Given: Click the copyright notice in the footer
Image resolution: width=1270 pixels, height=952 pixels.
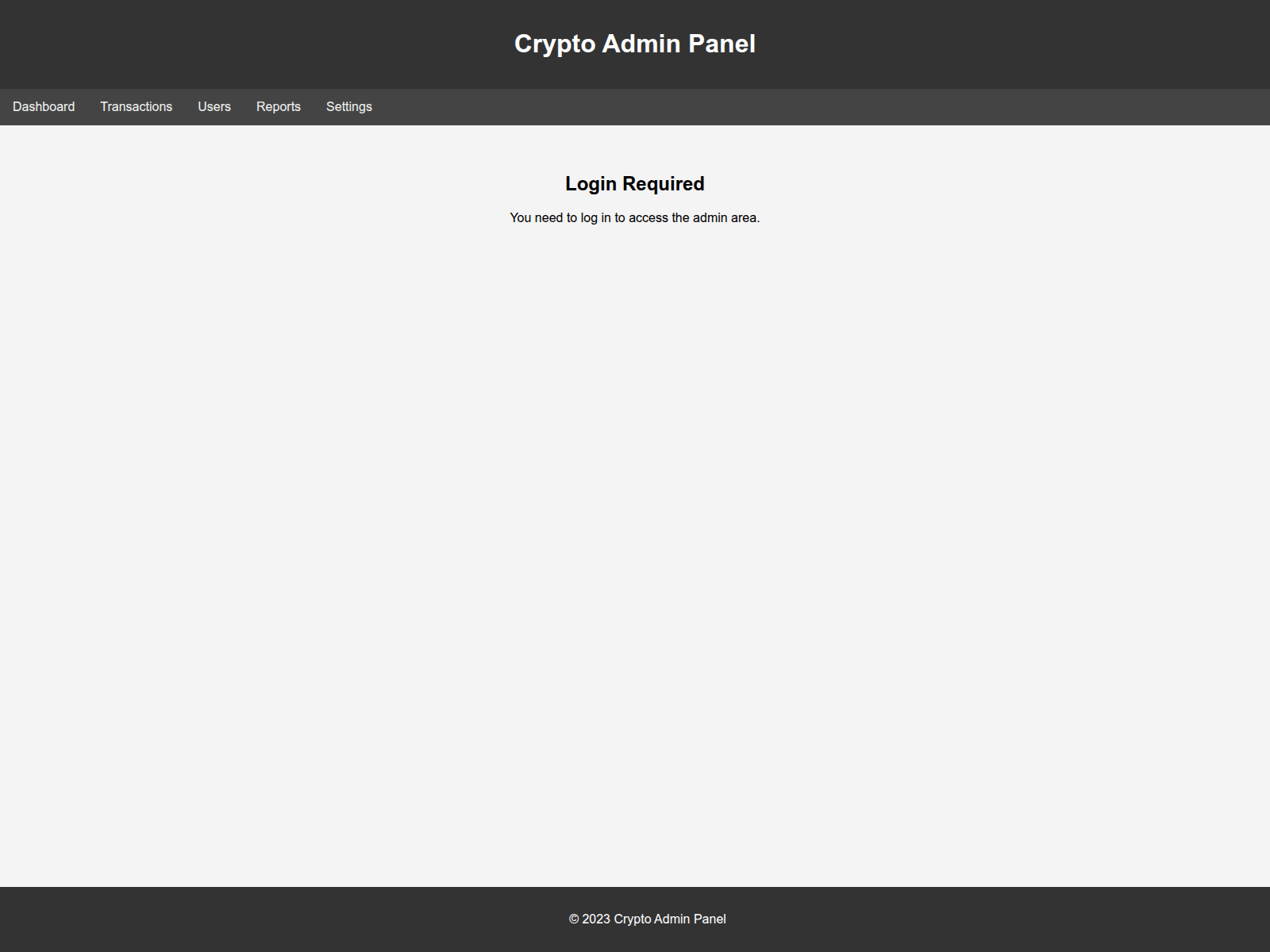Looking at the screenshot, I should click(x=647, y=919).
